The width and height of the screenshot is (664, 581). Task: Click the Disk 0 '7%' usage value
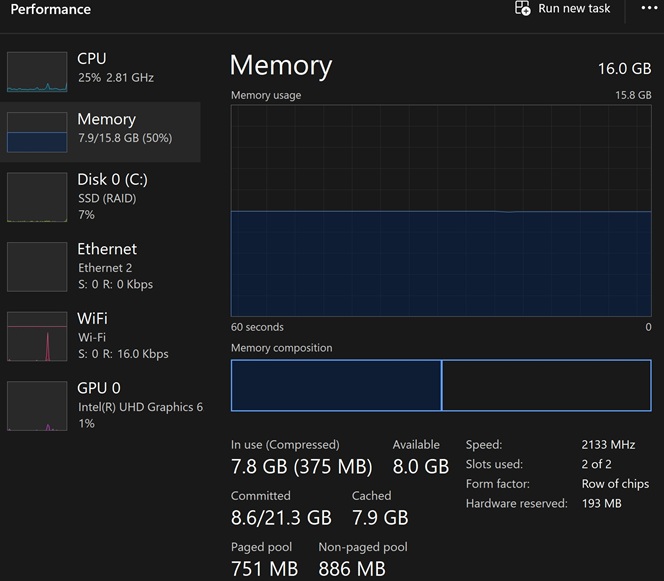tap(86, 215)
